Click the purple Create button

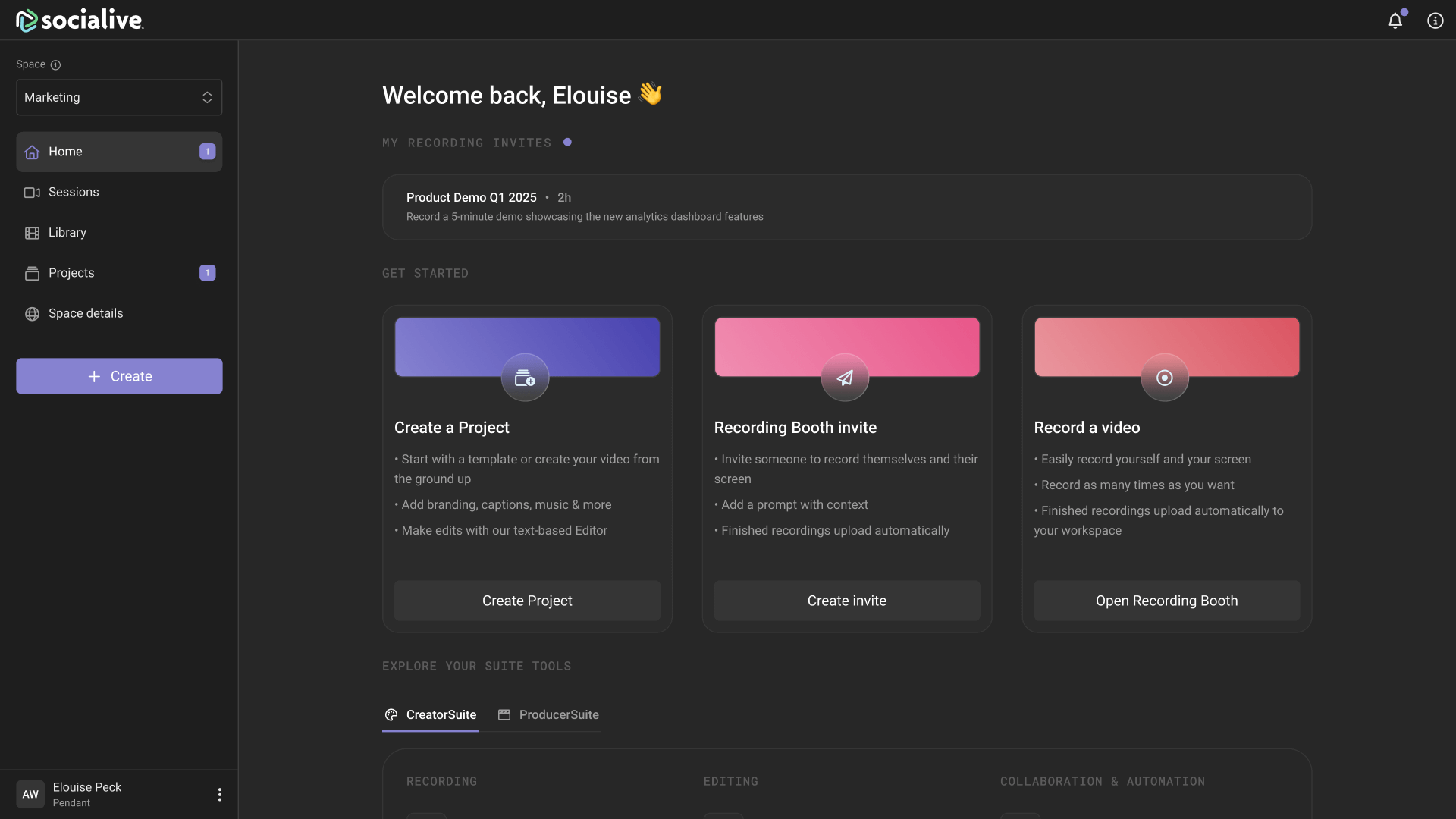(119, 376)
